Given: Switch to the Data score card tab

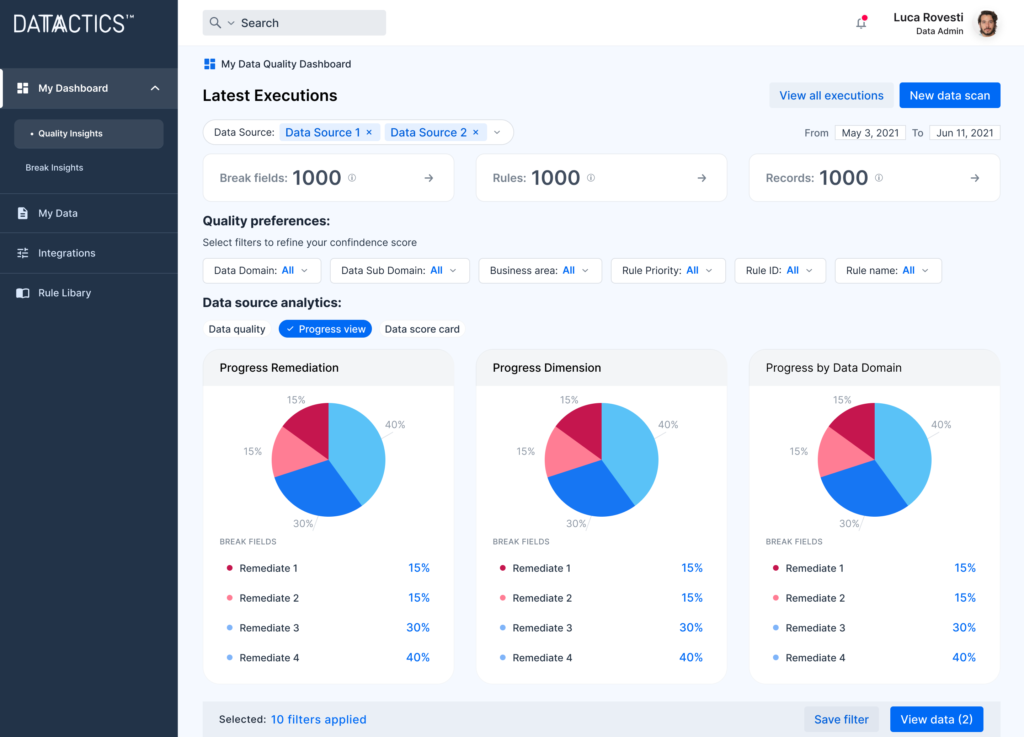Looking at the screenshot, I should pyautogui.click(x=421, y=328).
